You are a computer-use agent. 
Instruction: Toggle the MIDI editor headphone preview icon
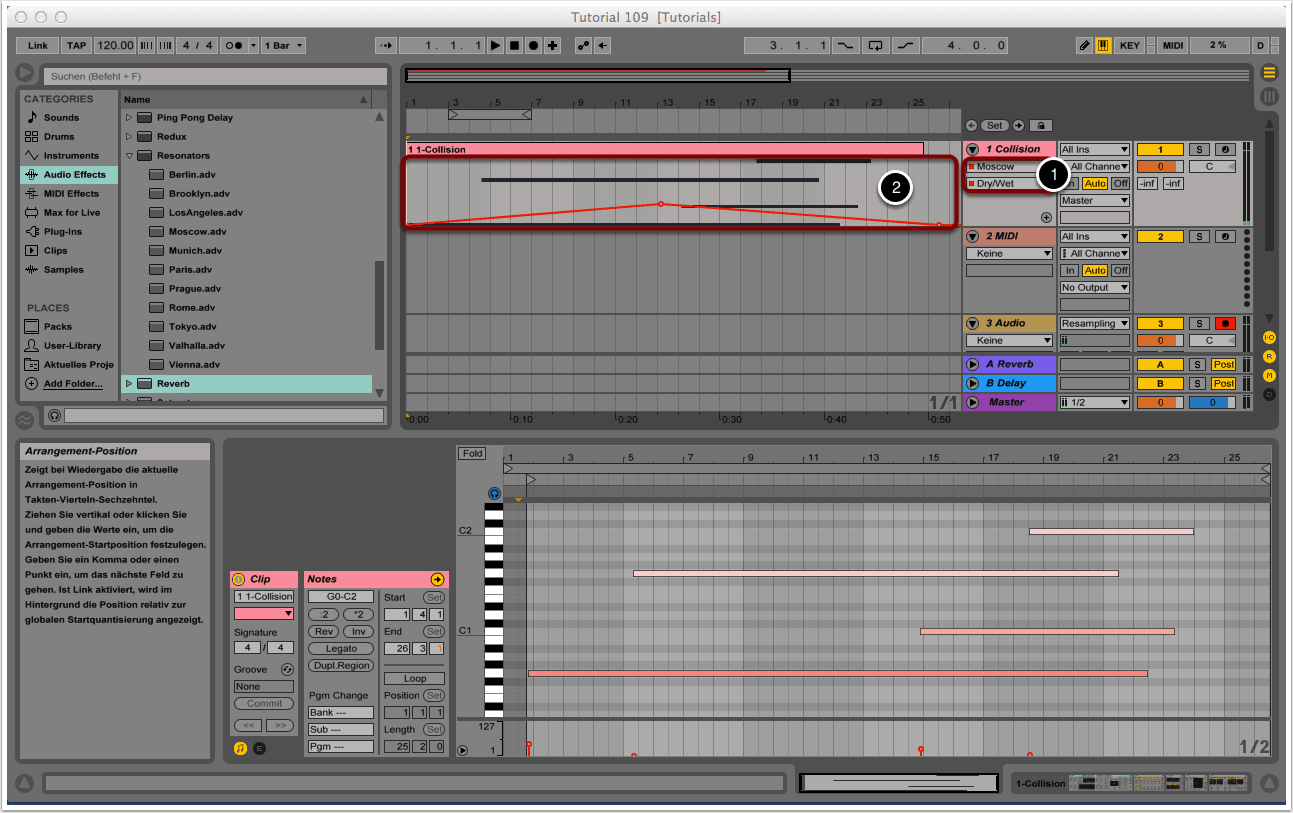point(494,493)
